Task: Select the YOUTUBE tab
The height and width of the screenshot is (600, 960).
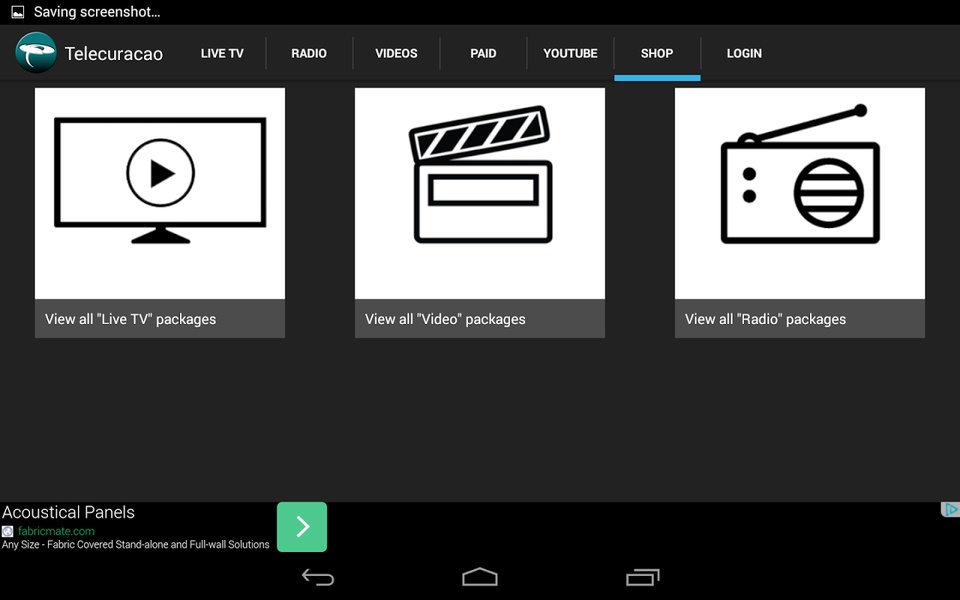Action: 570,53
